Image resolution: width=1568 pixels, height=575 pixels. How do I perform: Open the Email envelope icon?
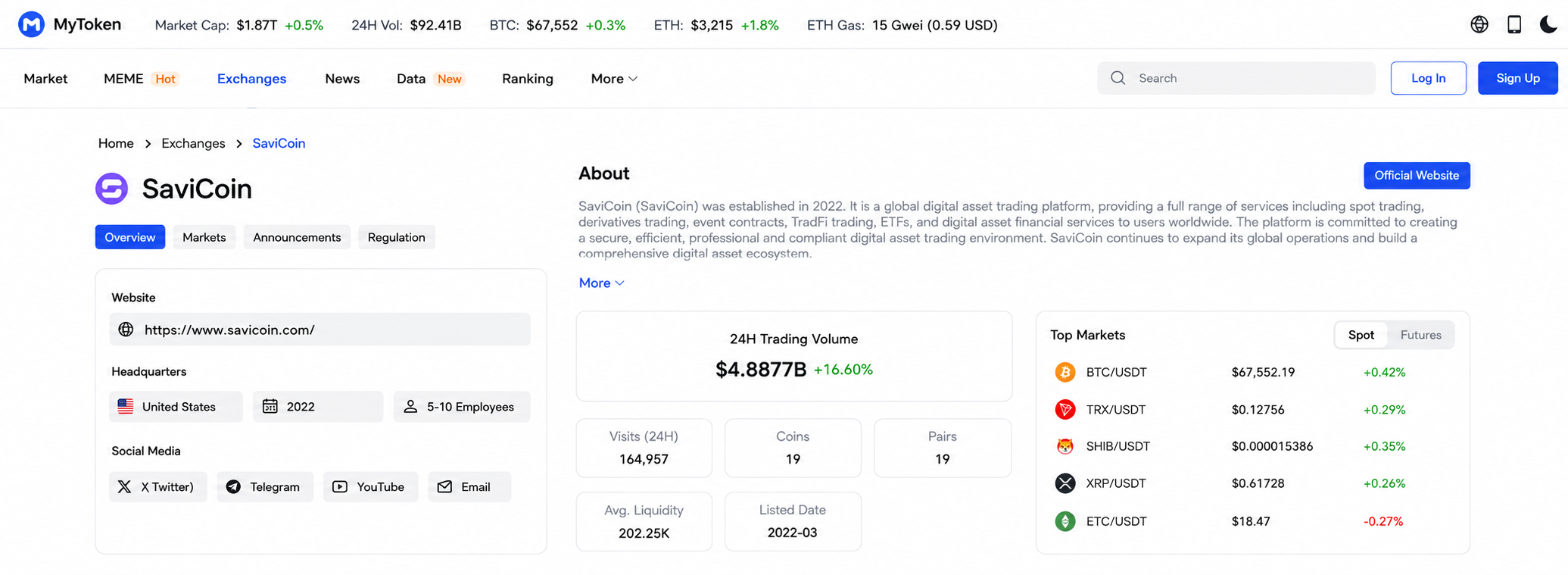click(x=444, y=487)
